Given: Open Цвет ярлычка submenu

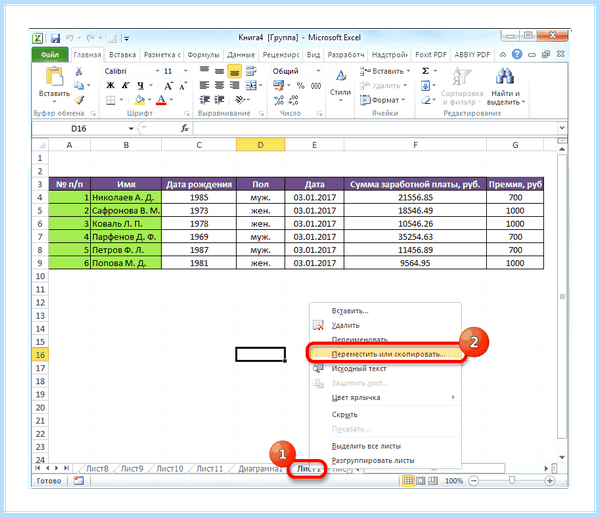Looking at the screenshot, I should 385,398.
